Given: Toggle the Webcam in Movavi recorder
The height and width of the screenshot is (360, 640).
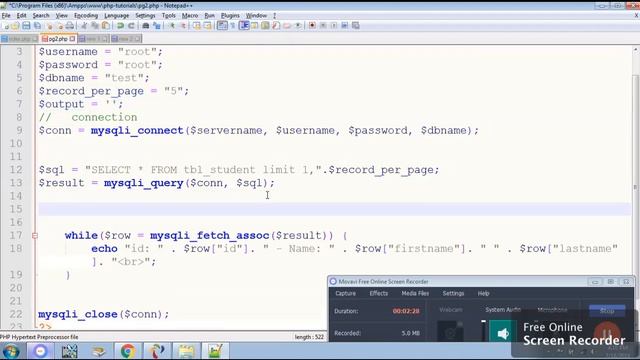Looking at the screenshot, I should [450, 331].
